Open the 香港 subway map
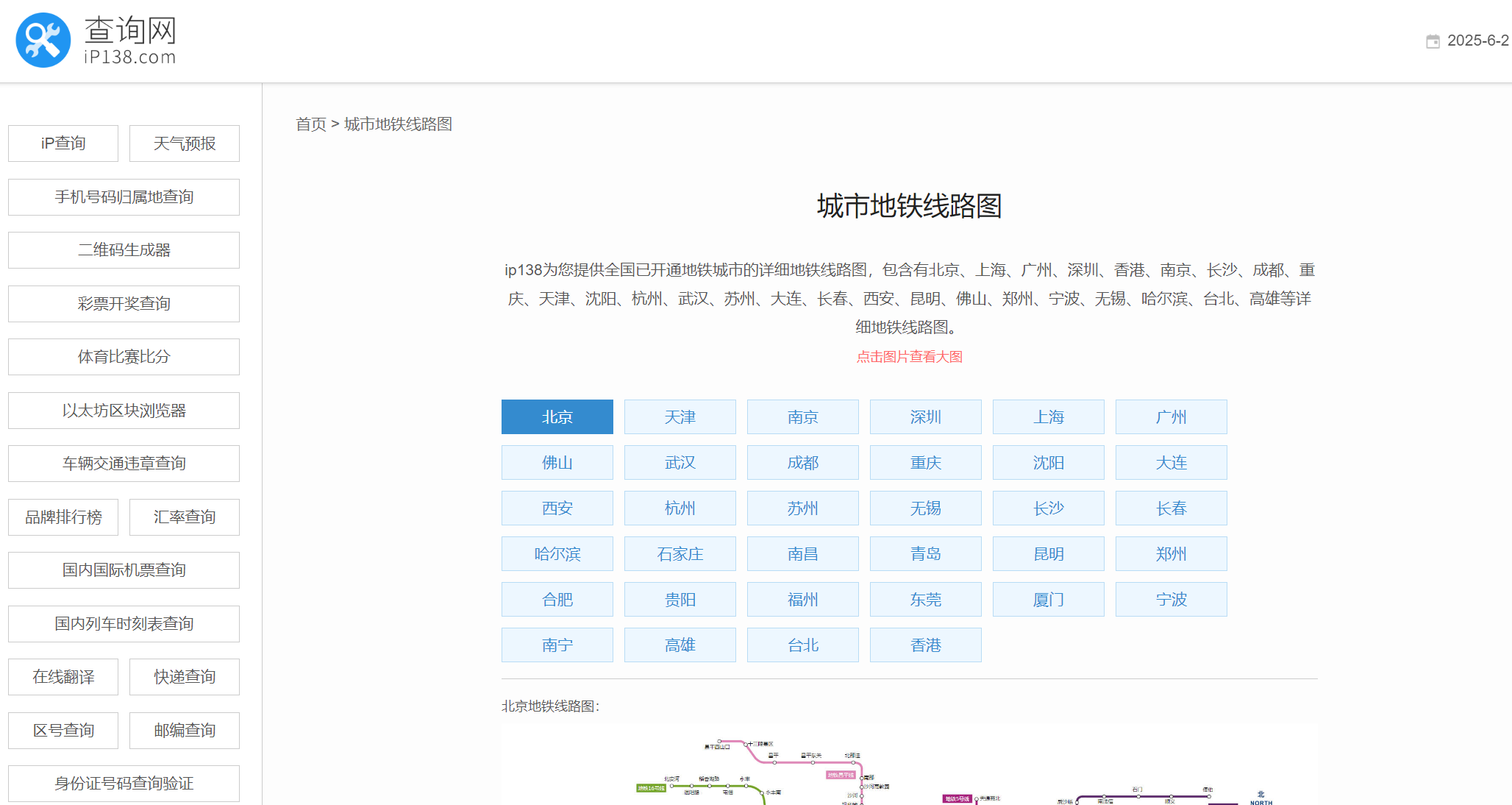The height and width of the screenshot is (805, 1512). tap(925, 645)
